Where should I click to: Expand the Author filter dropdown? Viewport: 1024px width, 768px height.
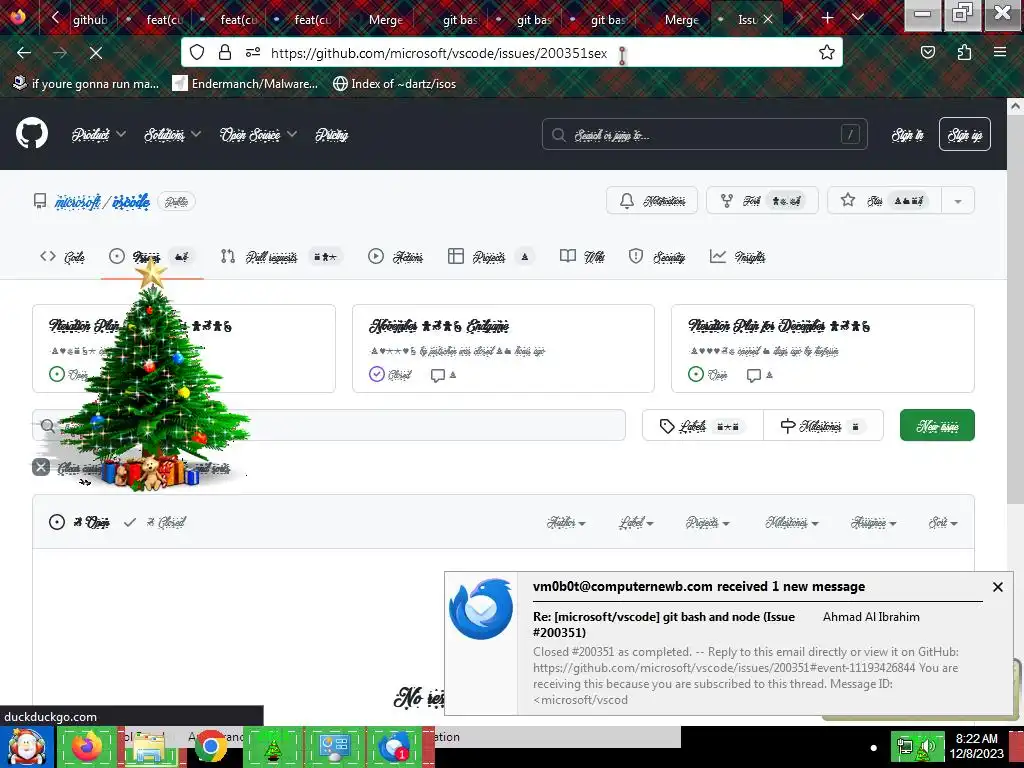tap(566, 522)
